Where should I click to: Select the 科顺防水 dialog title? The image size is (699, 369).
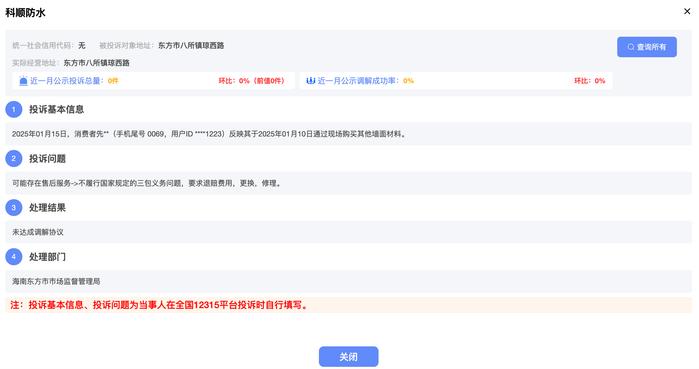[x=25, y=12]
